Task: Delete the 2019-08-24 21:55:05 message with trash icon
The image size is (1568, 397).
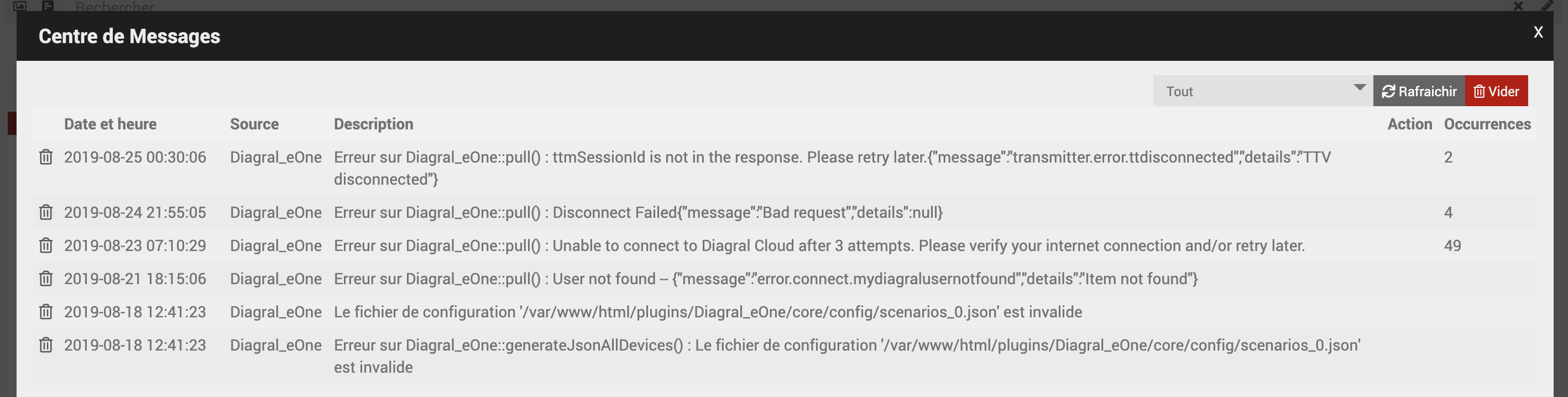Action: (46, 212)
